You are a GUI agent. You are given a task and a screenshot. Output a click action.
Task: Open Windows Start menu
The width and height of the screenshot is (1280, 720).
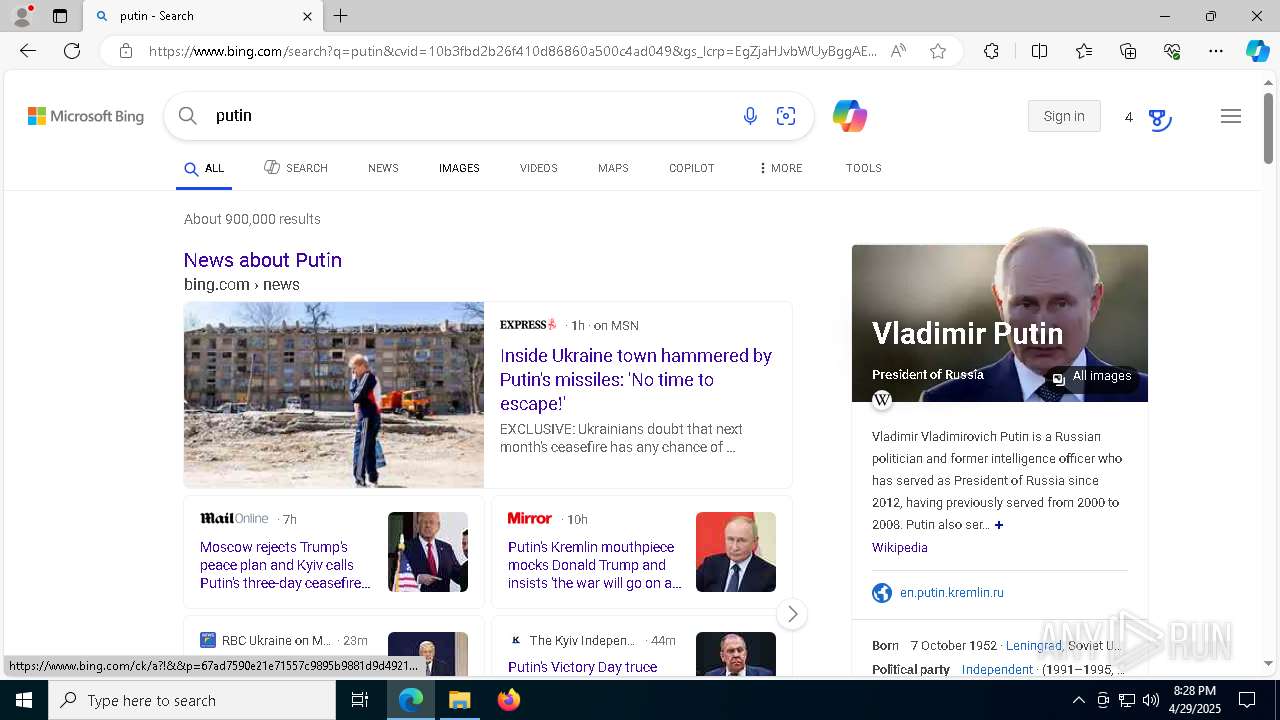click(24, 700)
